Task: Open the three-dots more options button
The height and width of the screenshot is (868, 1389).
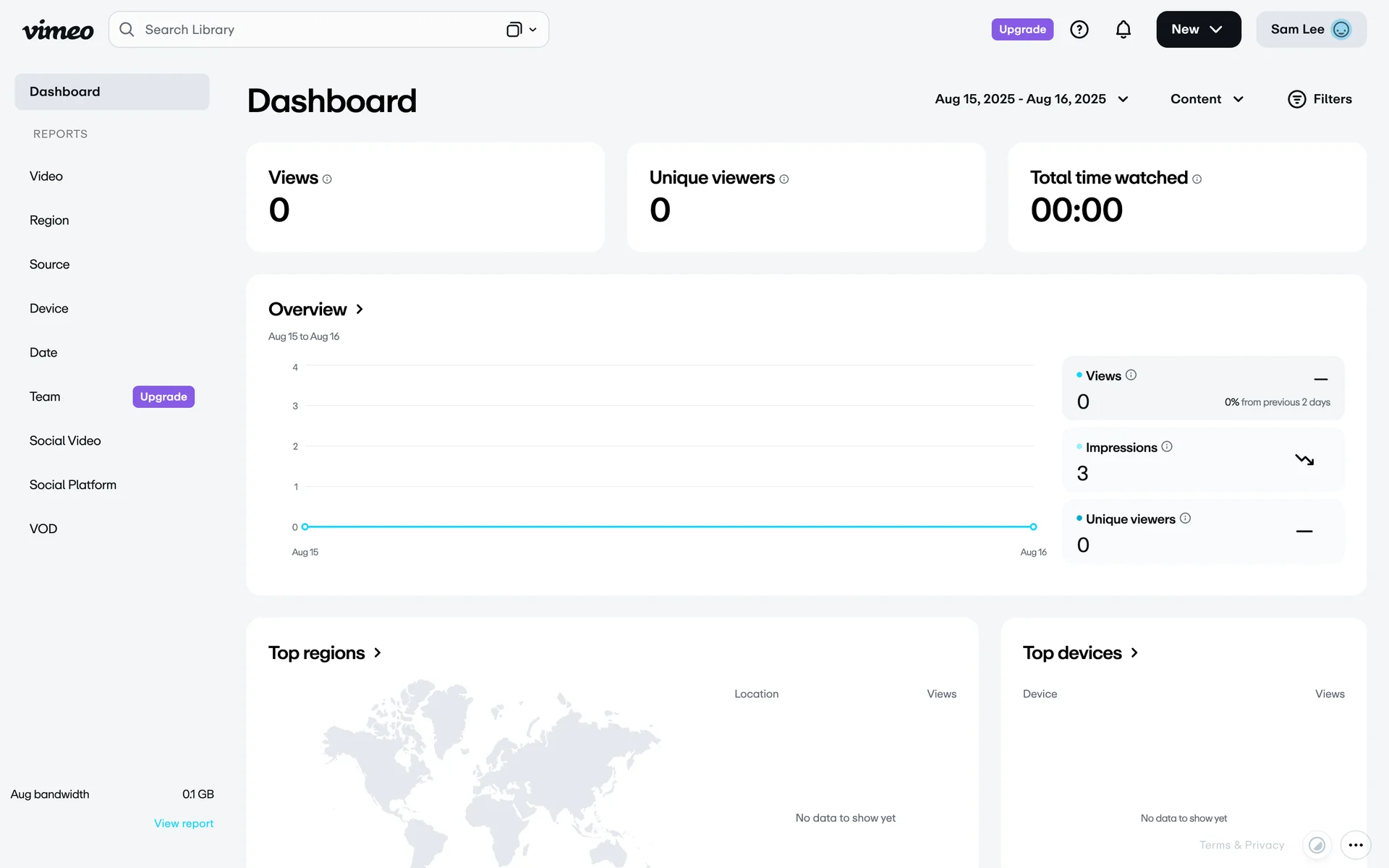Action: pos(1355,844)
